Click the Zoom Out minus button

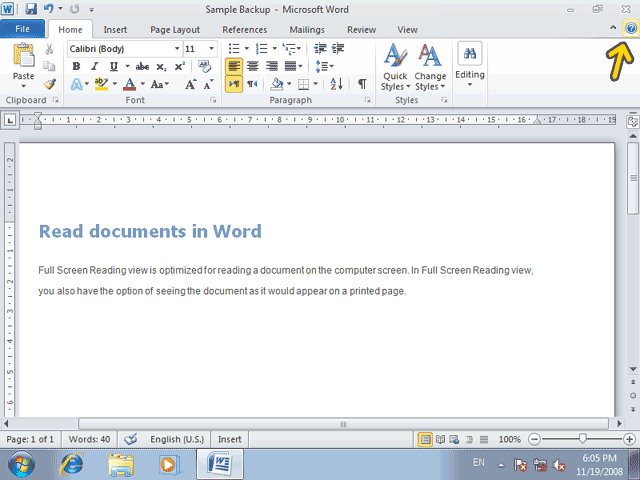point(534,439)
